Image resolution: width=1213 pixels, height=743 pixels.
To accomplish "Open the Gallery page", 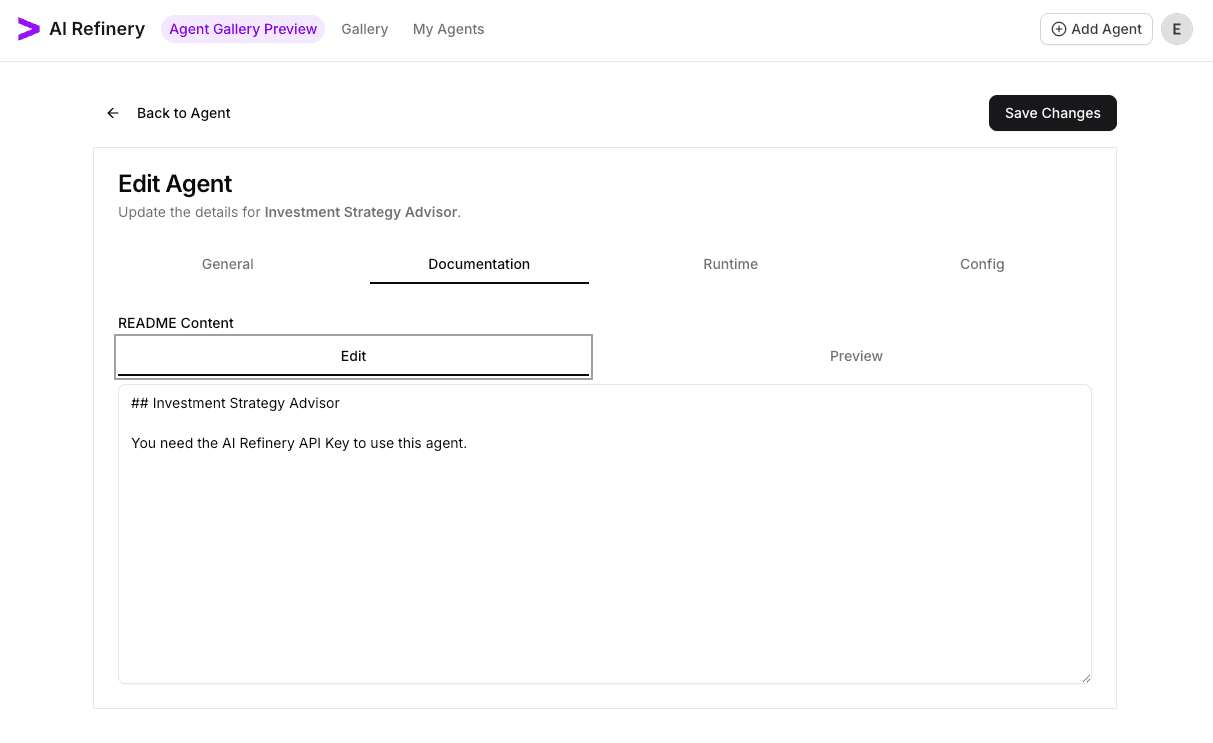I will tap(364, 29).
